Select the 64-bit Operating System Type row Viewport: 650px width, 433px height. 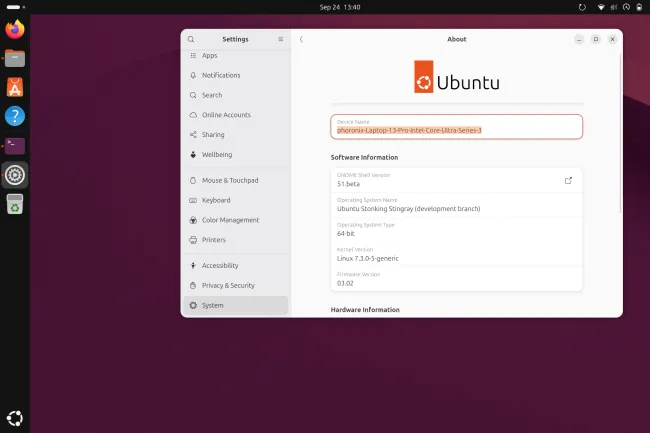click(x=456, y=230)
